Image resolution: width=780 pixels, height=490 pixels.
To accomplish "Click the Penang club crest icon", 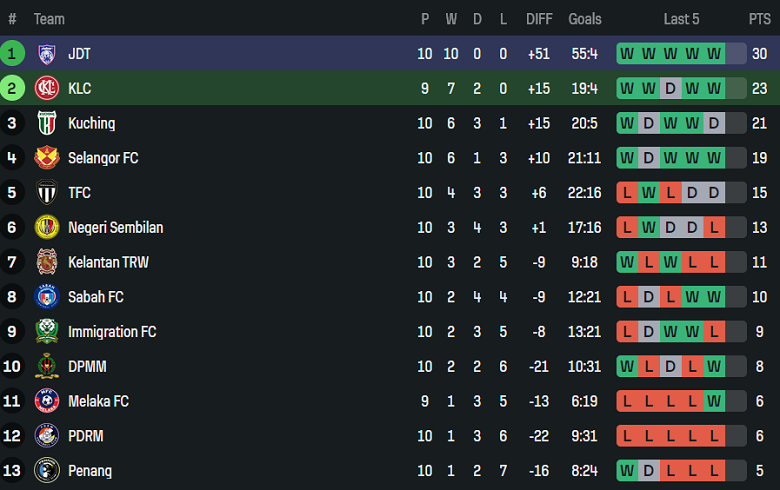I will 47,471.
